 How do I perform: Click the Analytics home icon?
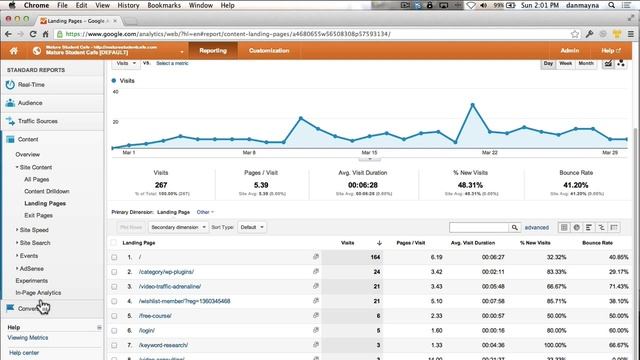14,51
